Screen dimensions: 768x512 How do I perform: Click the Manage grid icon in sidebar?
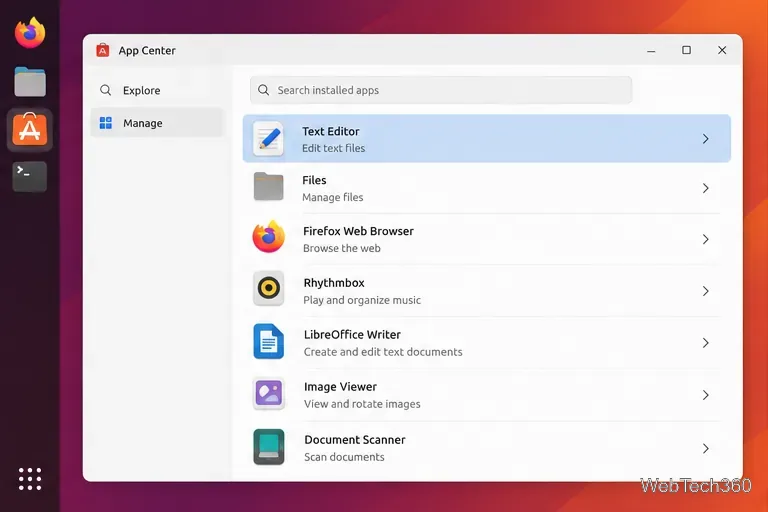click(x=106, y=122)
